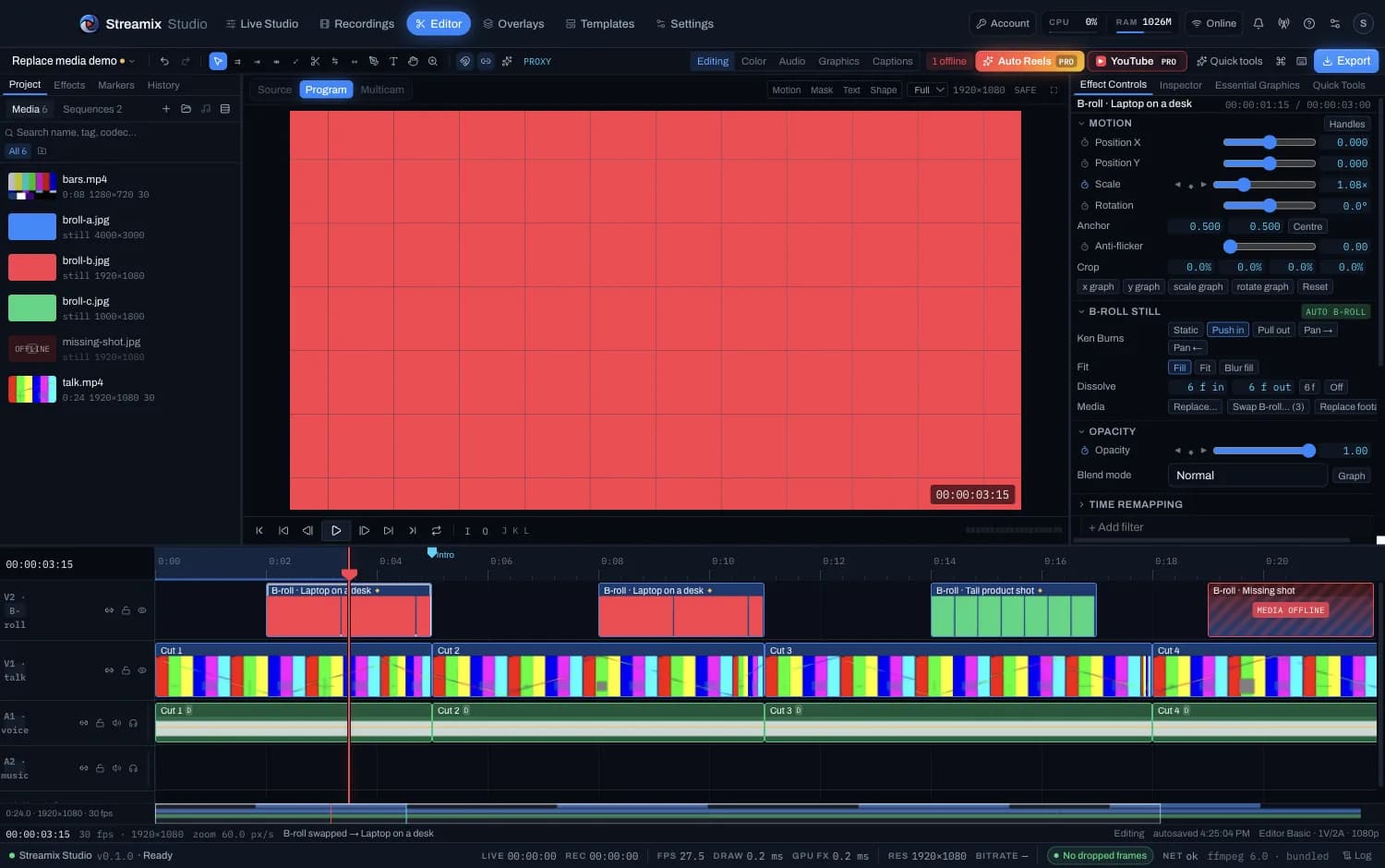Pick the hand pan tool

coord(413,61)
